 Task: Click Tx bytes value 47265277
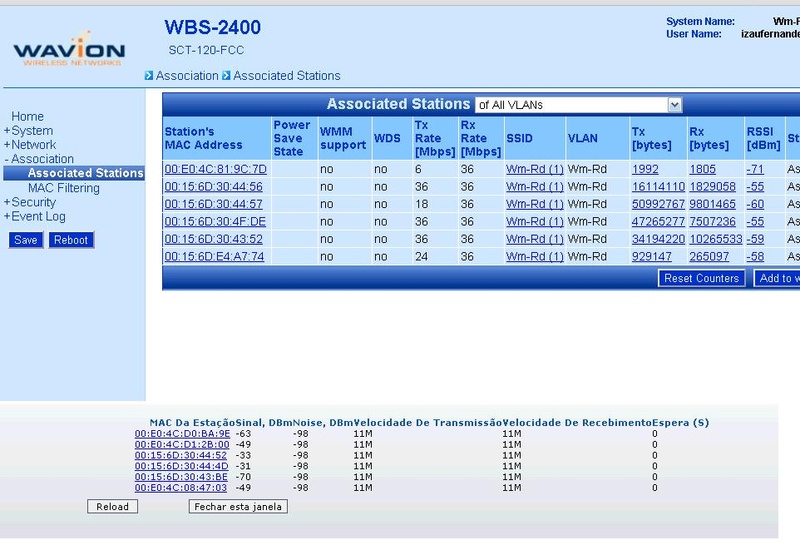pyautogui.click(x=658, y=221)
